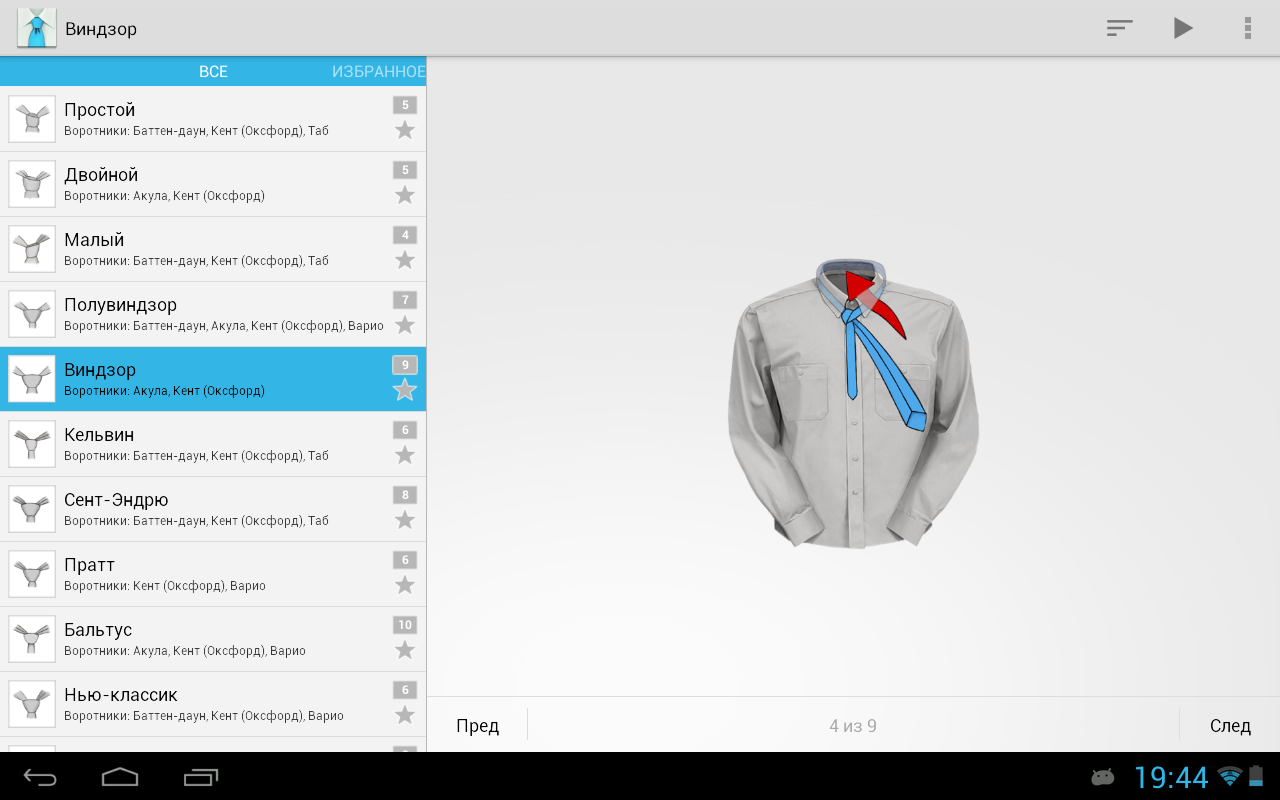This screenshot has height=800, width=1280.
Task: Click step count badge 7 on Полувиндзор
Action: coord(405,300)
